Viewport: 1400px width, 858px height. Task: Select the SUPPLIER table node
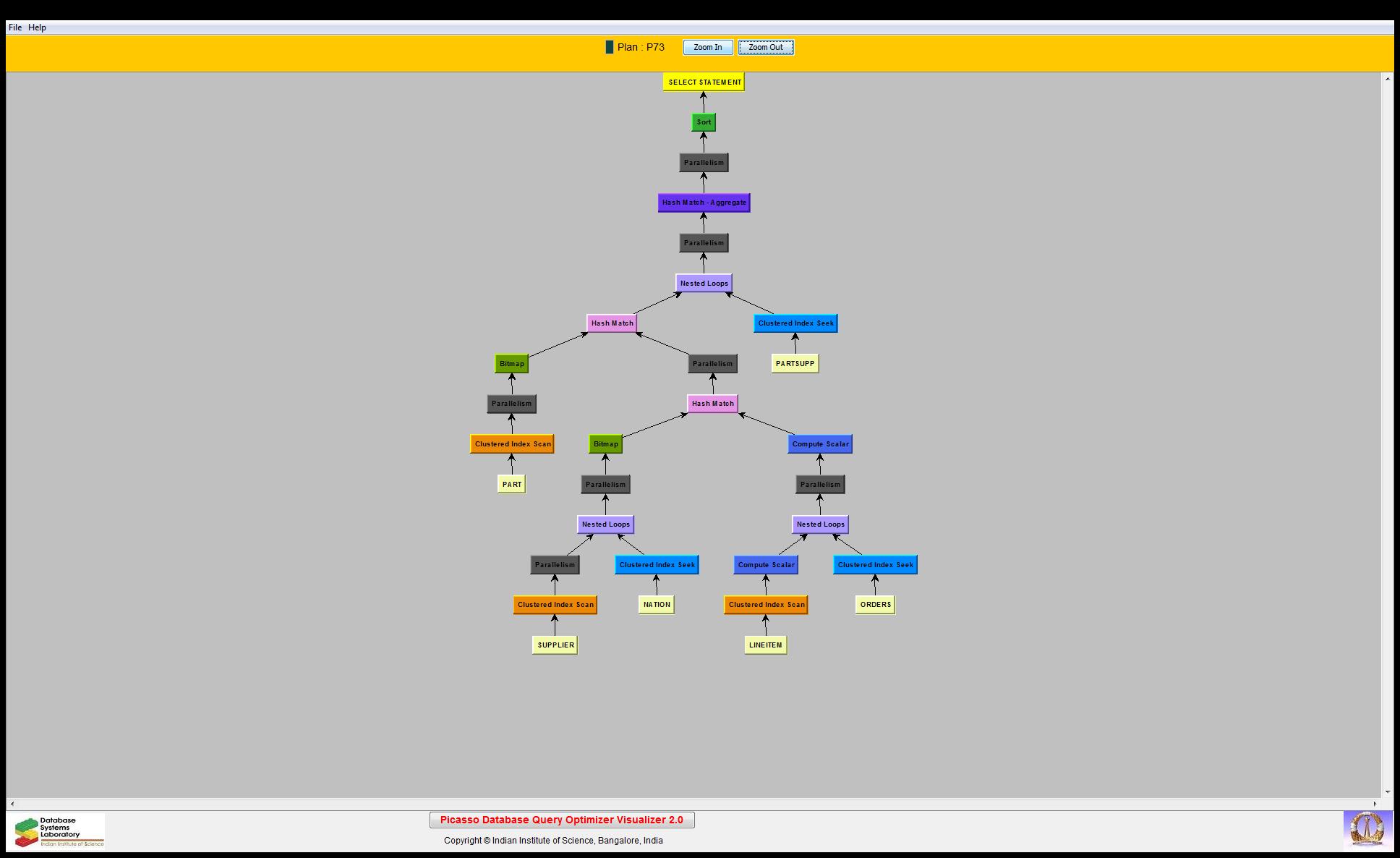(555, 645)
